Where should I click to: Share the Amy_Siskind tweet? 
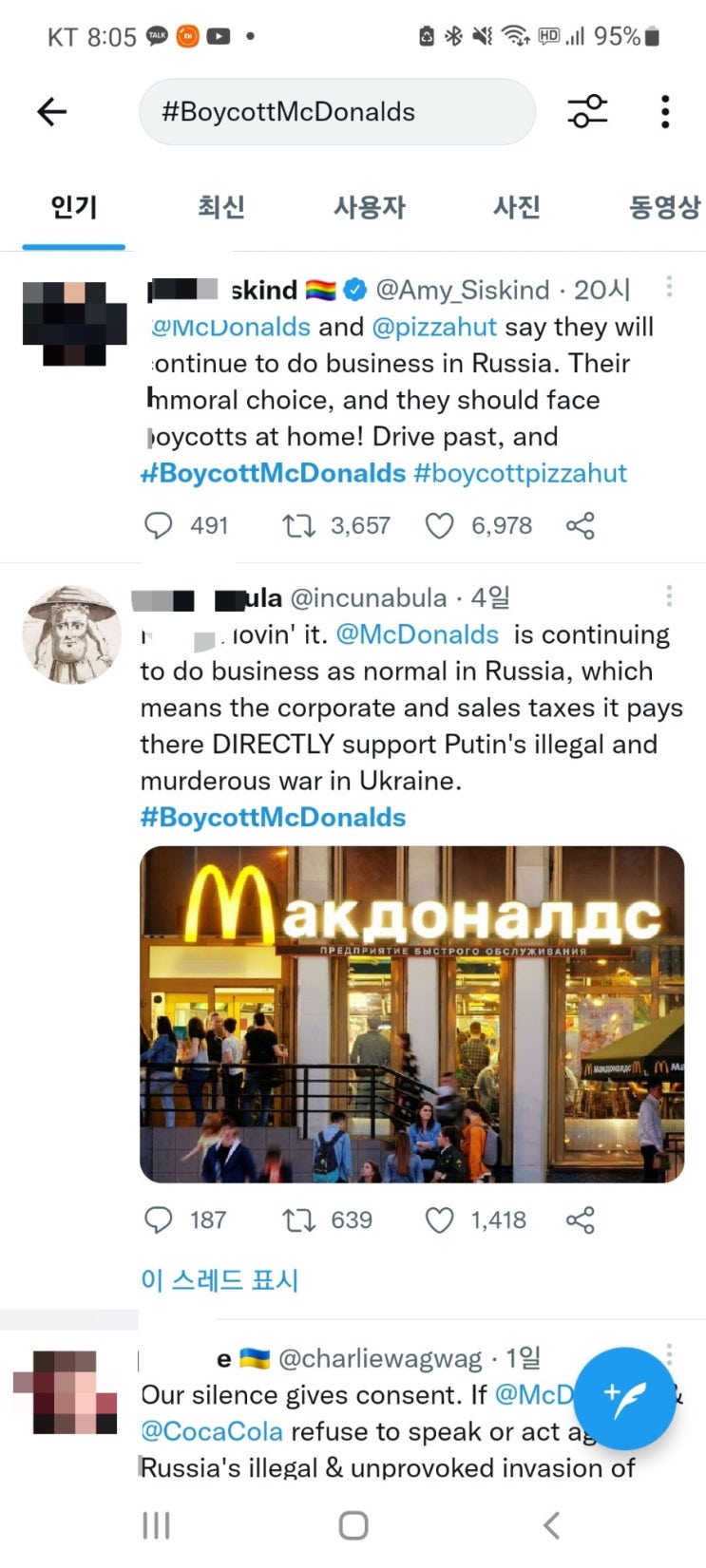click(x=581, y=525)
